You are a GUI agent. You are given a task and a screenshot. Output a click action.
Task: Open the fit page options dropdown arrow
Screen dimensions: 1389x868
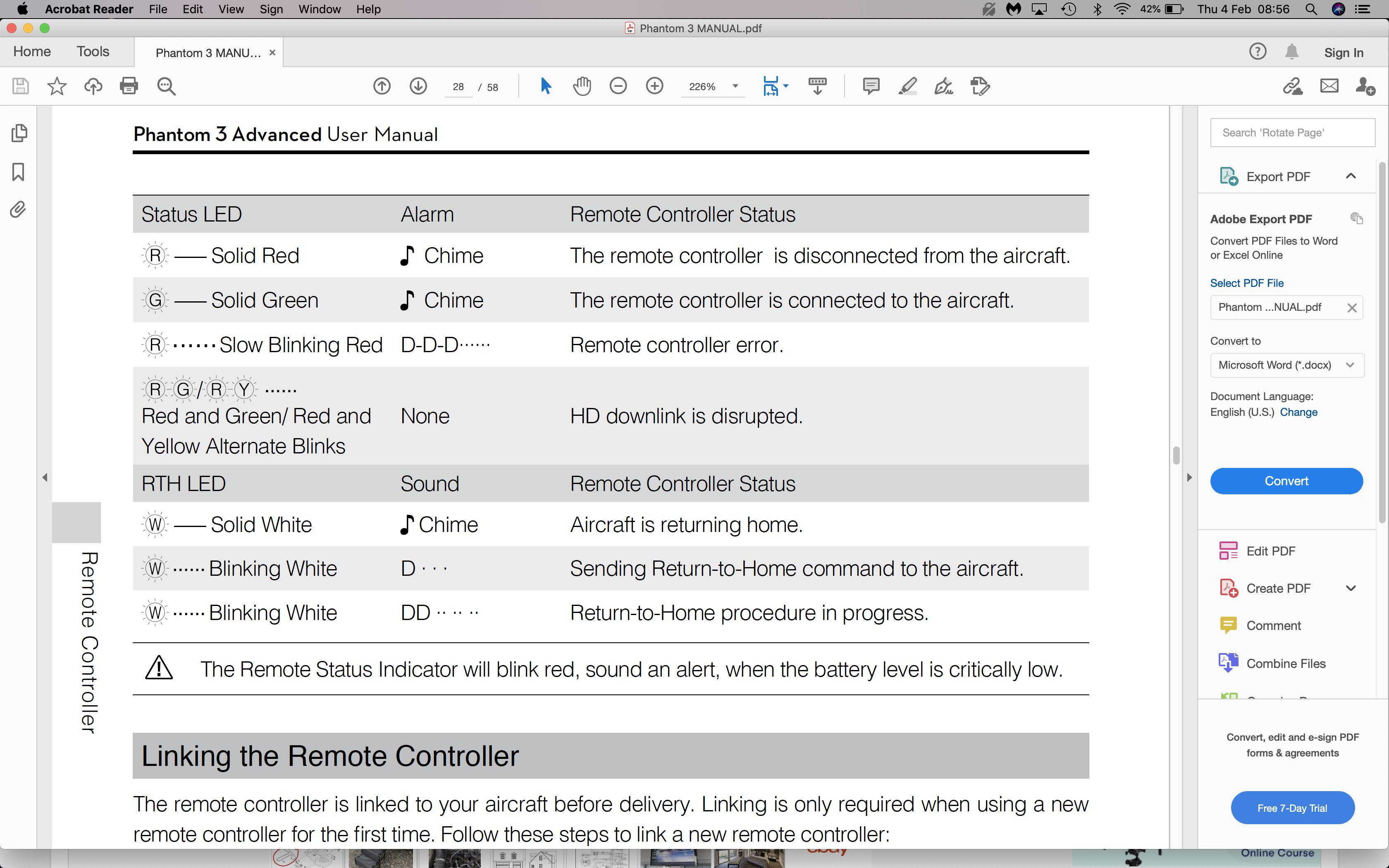click(786, 87)
